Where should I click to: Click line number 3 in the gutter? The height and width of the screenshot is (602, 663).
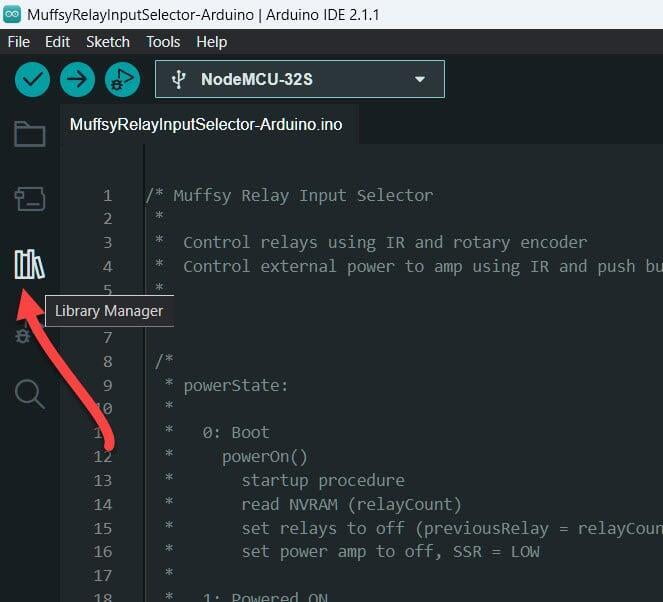[x=107, y=242]
